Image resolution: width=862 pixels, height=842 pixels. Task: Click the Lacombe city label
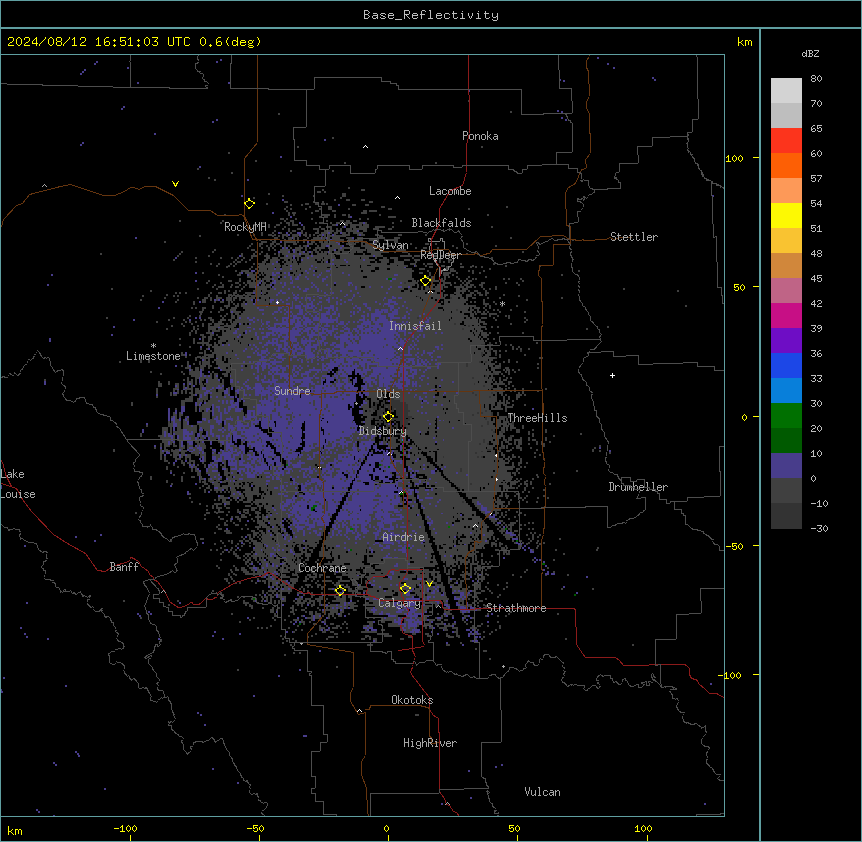coord(450,191)
